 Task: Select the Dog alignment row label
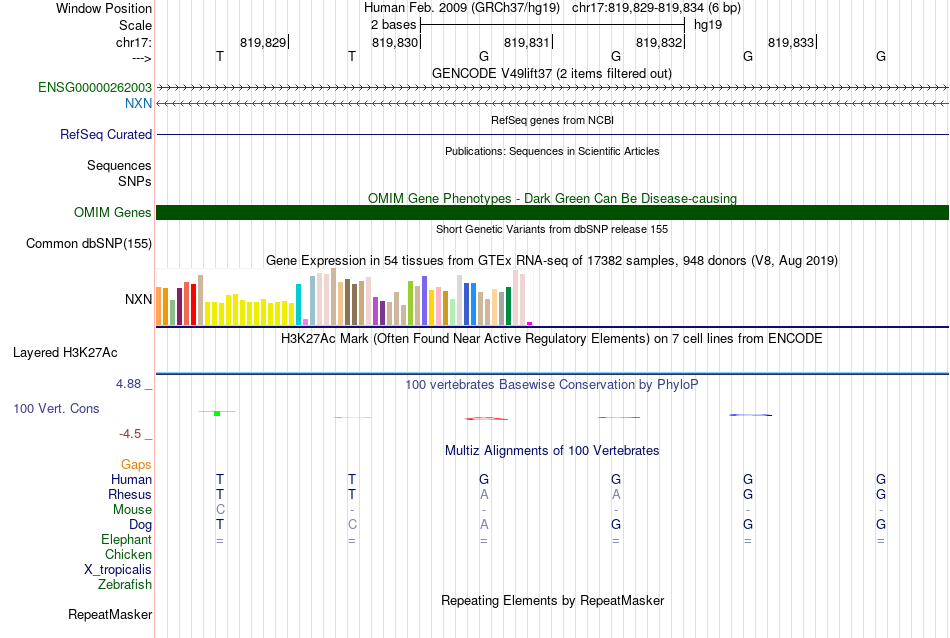pos(140,525)
